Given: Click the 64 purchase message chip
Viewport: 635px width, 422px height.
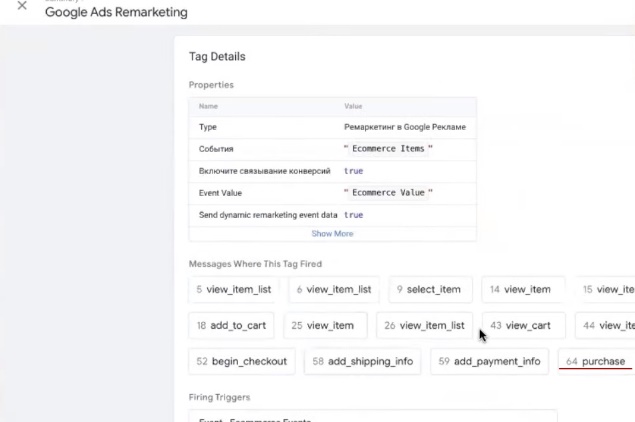Looking at the screenshot, I should coord(595,361).
